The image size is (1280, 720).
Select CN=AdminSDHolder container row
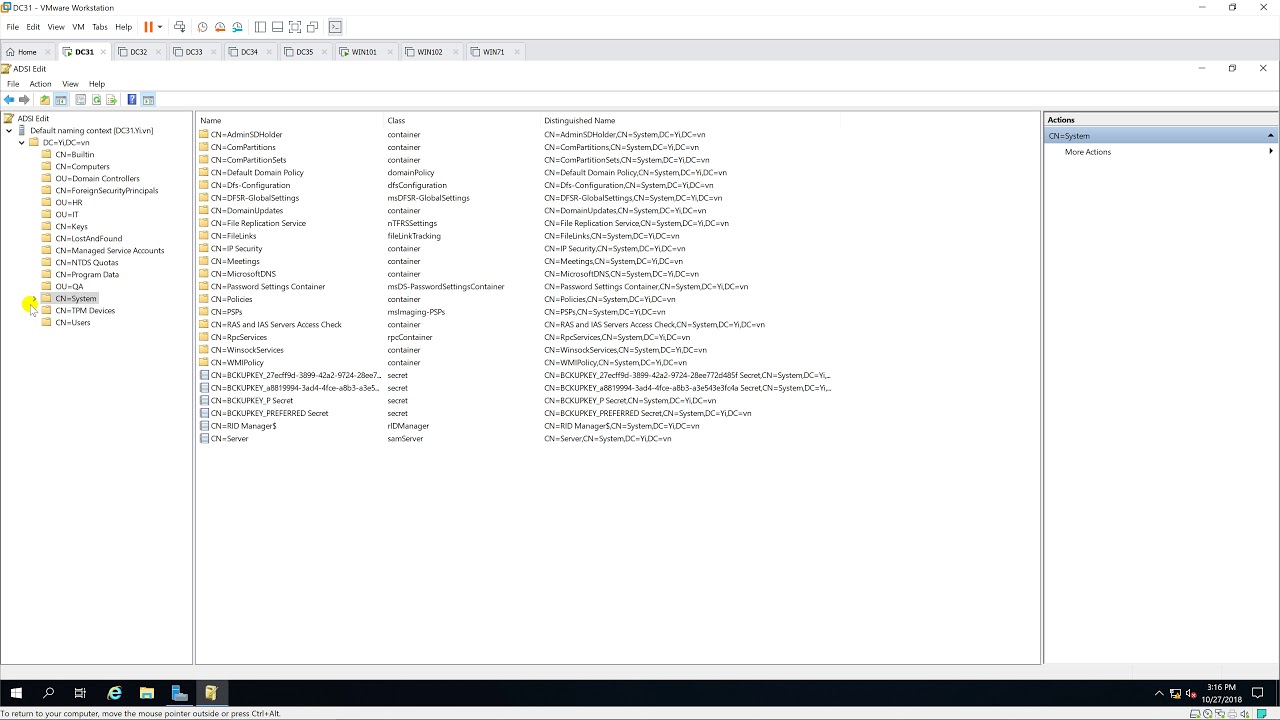pos(247,135)
